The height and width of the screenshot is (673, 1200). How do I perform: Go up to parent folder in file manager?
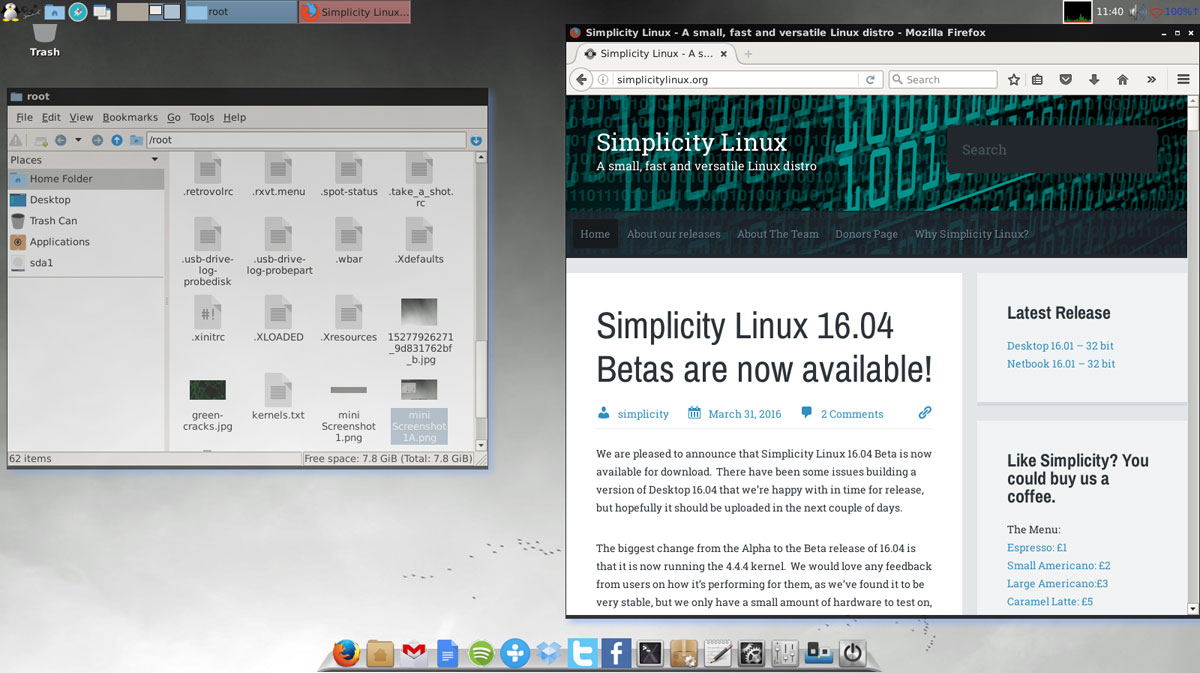117,140
